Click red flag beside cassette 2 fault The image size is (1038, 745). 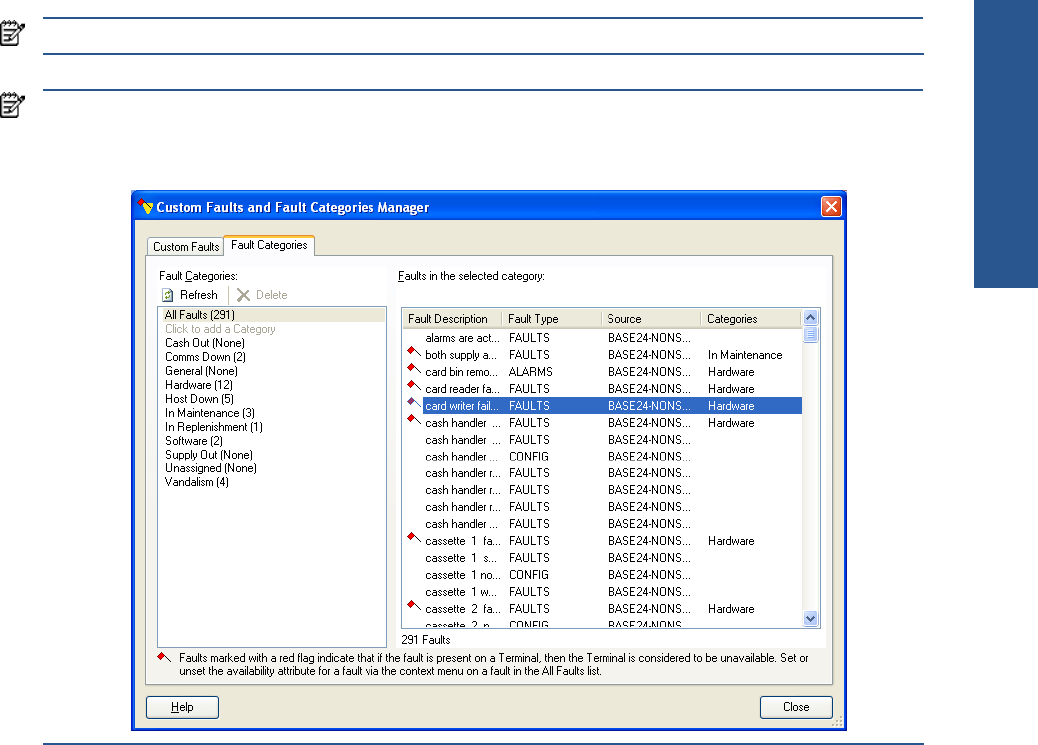click(x=412, y=607)
